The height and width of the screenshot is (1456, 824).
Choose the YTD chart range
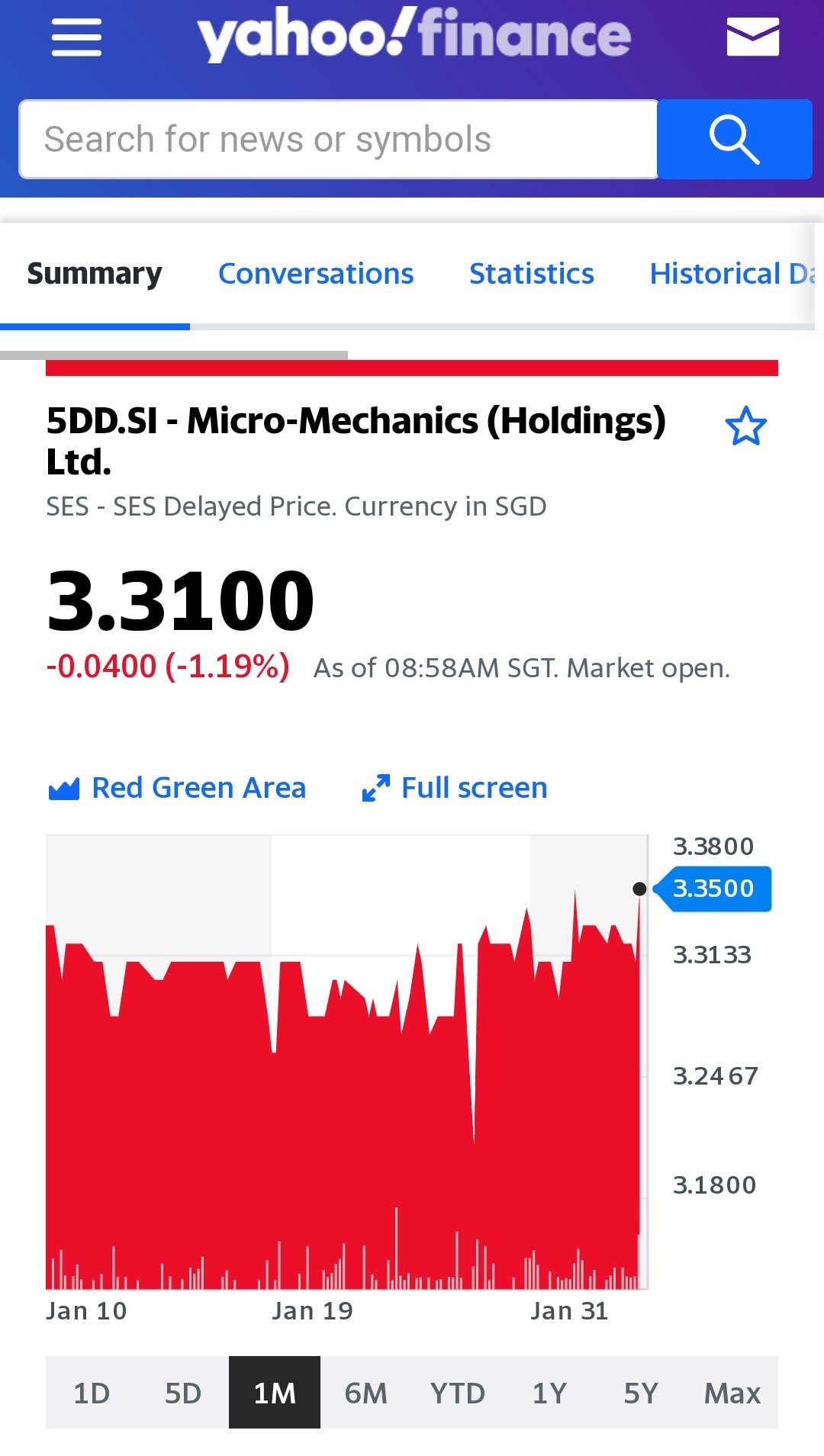(458, 1393)
